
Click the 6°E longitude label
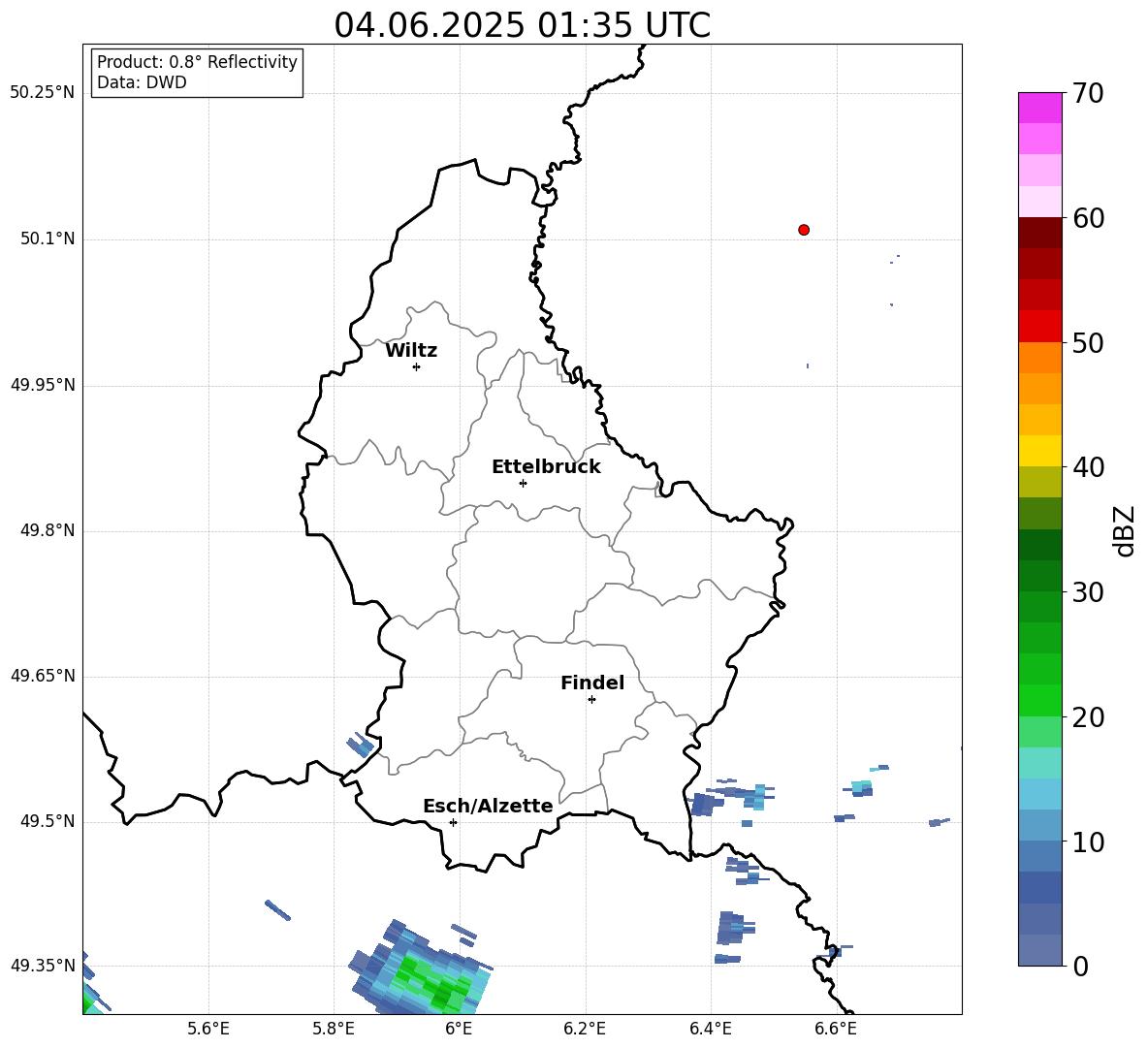pos(459,1029)
